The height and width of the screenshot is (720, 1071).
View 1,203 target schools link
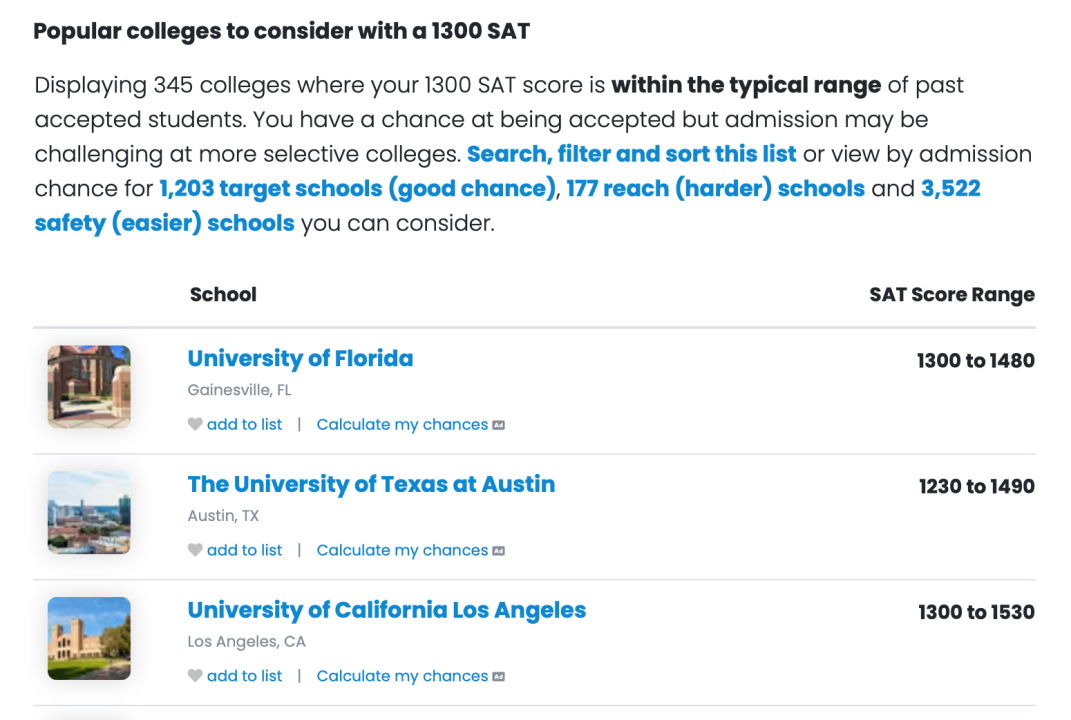pos(358,188)
